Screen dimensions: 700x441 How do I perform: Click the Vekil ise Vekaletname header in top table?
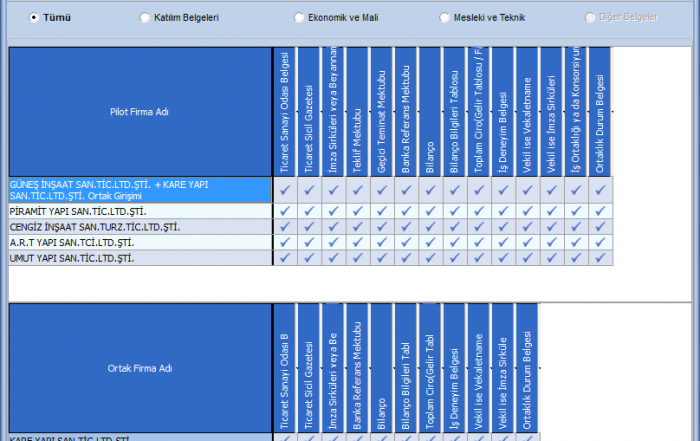(527, 112)
